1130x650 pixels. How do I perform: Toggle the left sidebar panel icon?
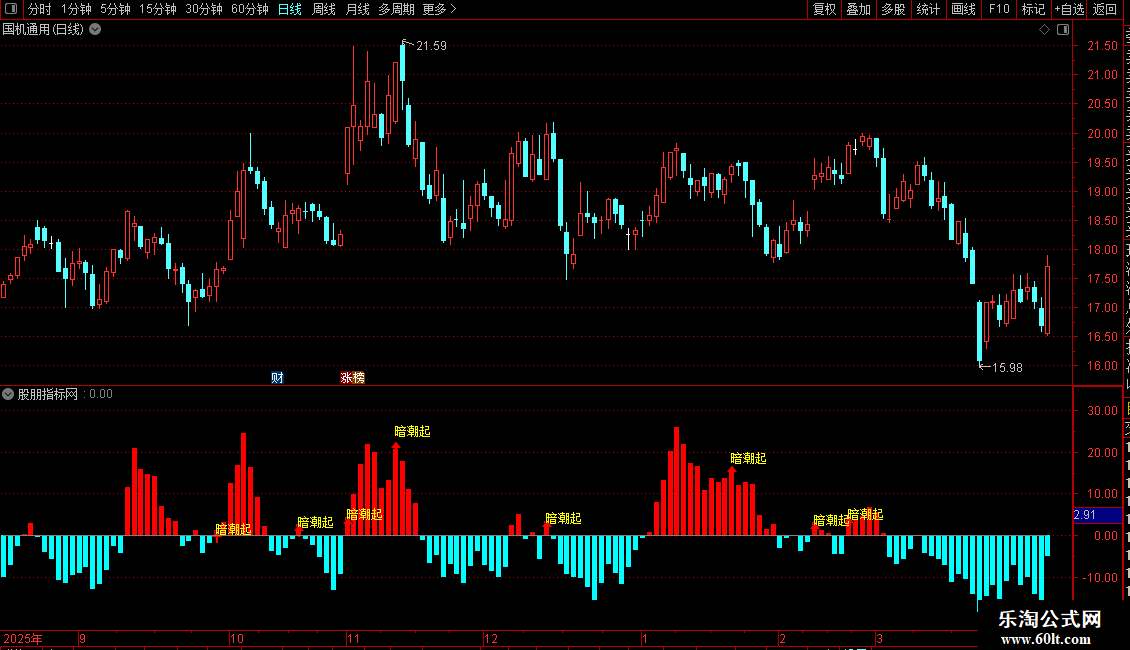11,9
